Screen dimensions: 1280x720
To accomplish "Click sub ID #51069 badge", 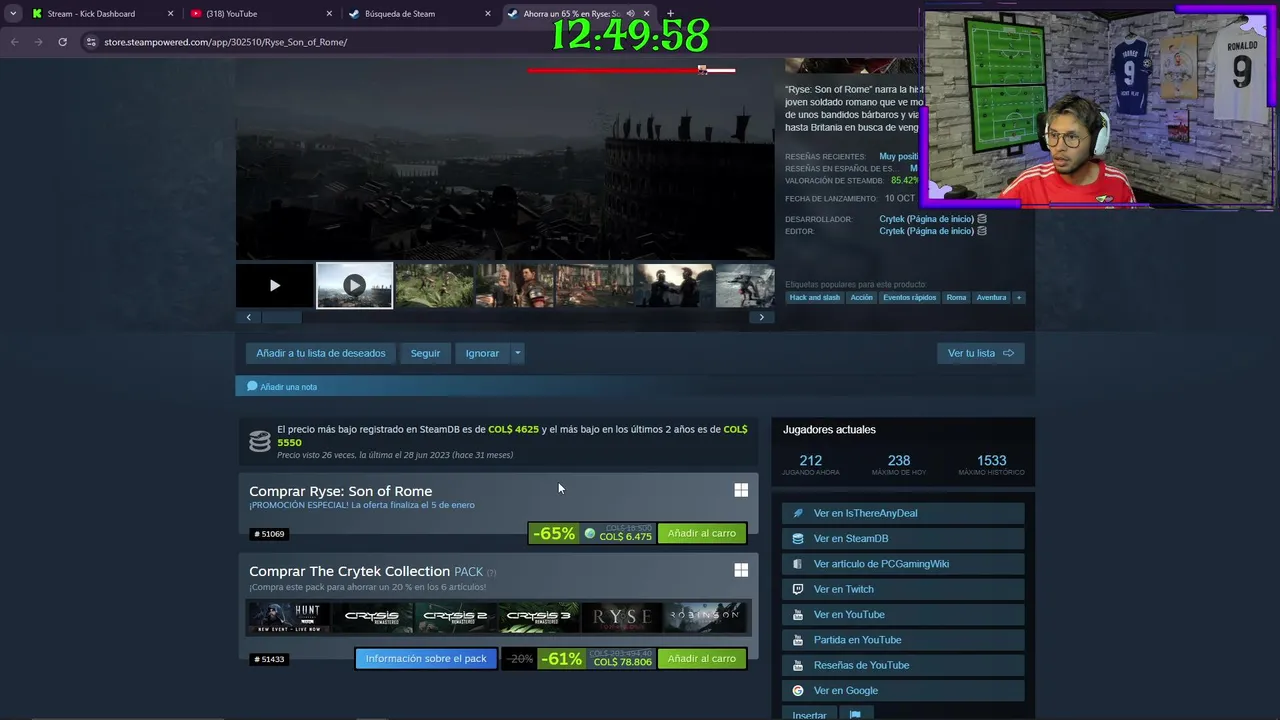I will (269, 534).
